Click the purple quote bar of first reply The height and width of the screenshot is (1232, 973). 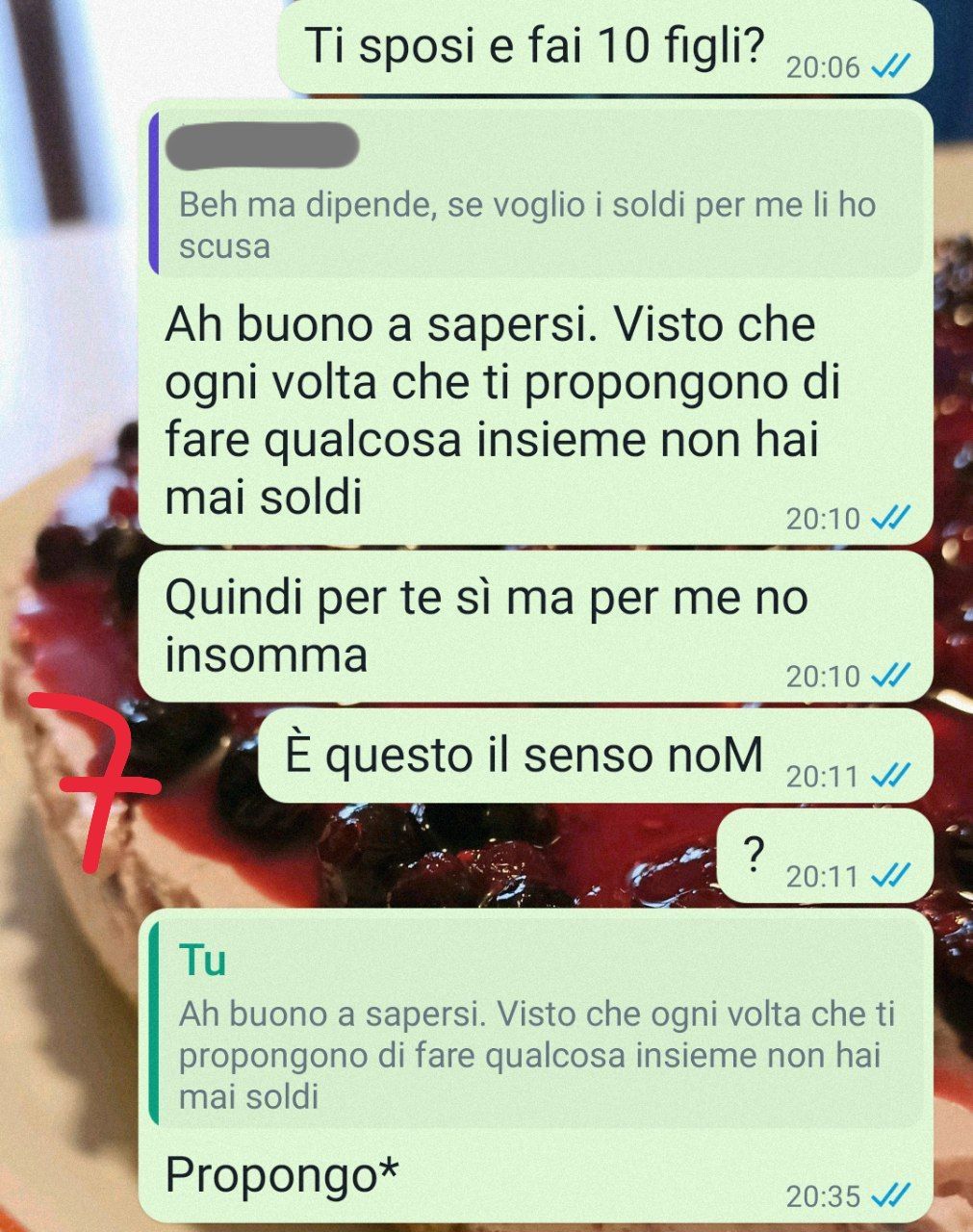pos(153,191)
